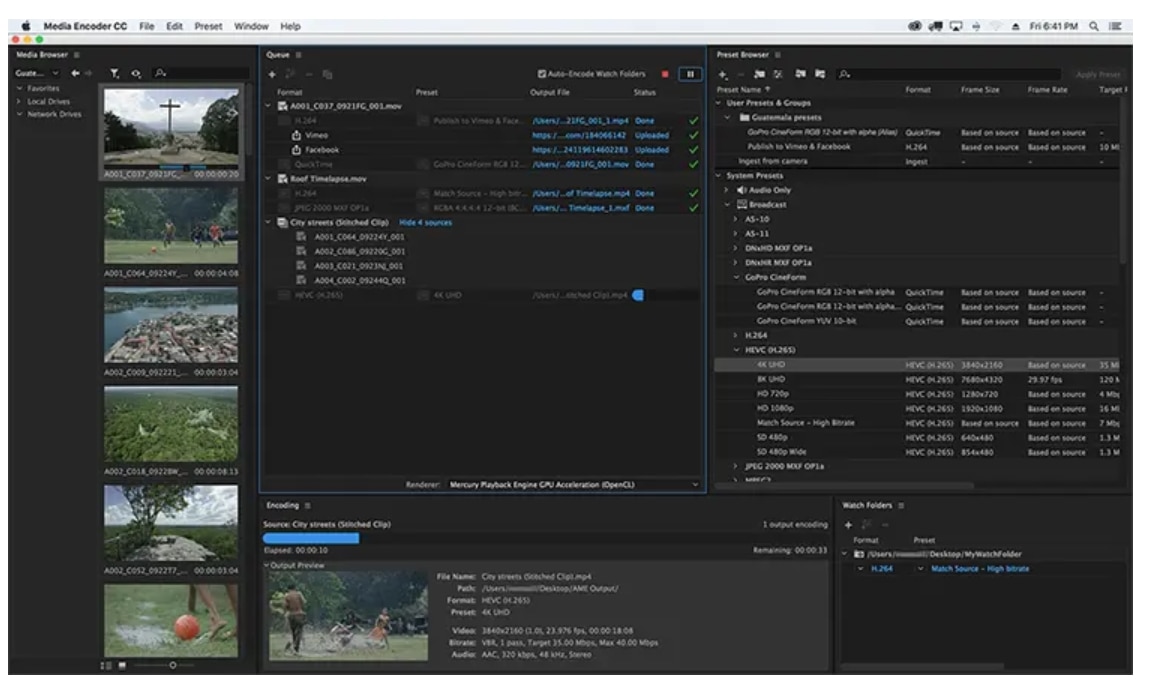Click Guatemala presets folder icon
The image size is (1150, 690).
[x=744, y=117]
